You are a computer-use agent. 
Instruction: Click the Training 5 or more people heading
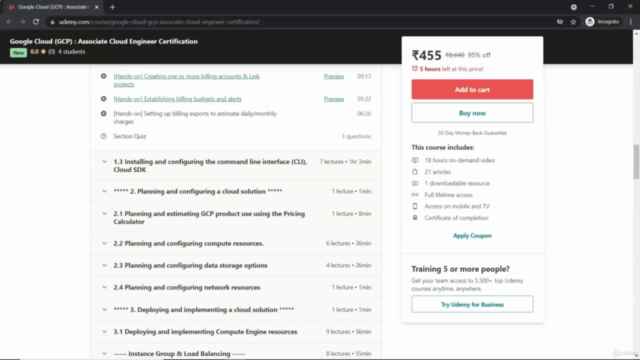[x=460, y=269]
